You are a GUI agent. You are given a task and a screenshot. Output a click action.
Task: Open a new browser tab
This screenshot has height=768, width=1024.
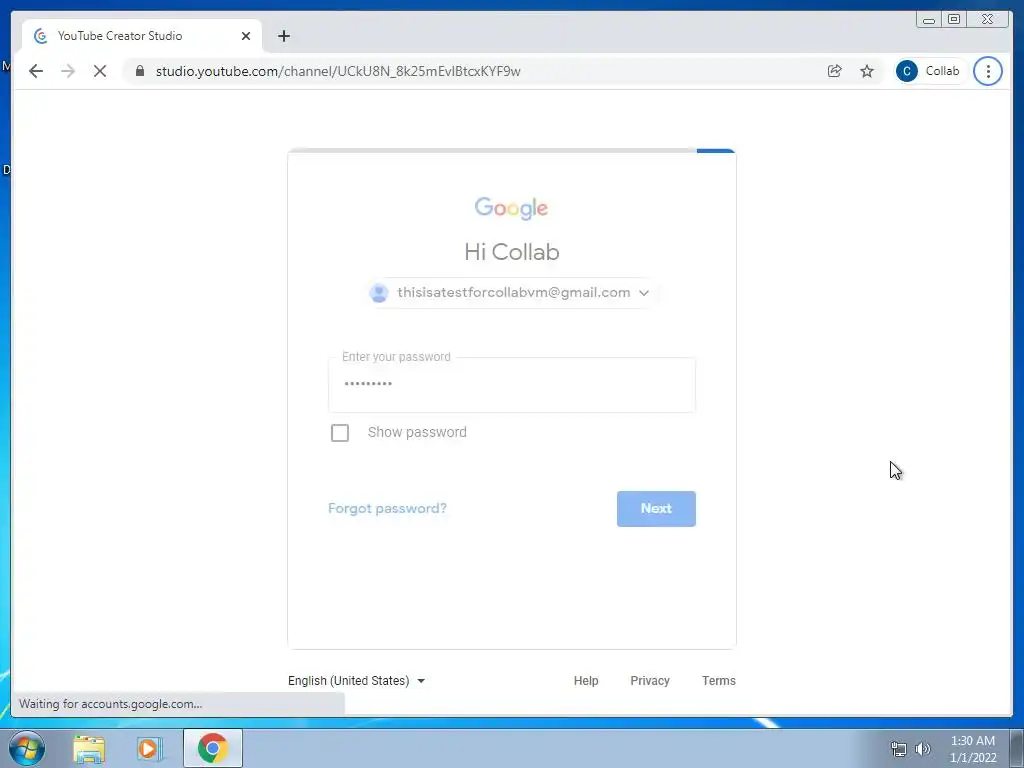[283, 36]
